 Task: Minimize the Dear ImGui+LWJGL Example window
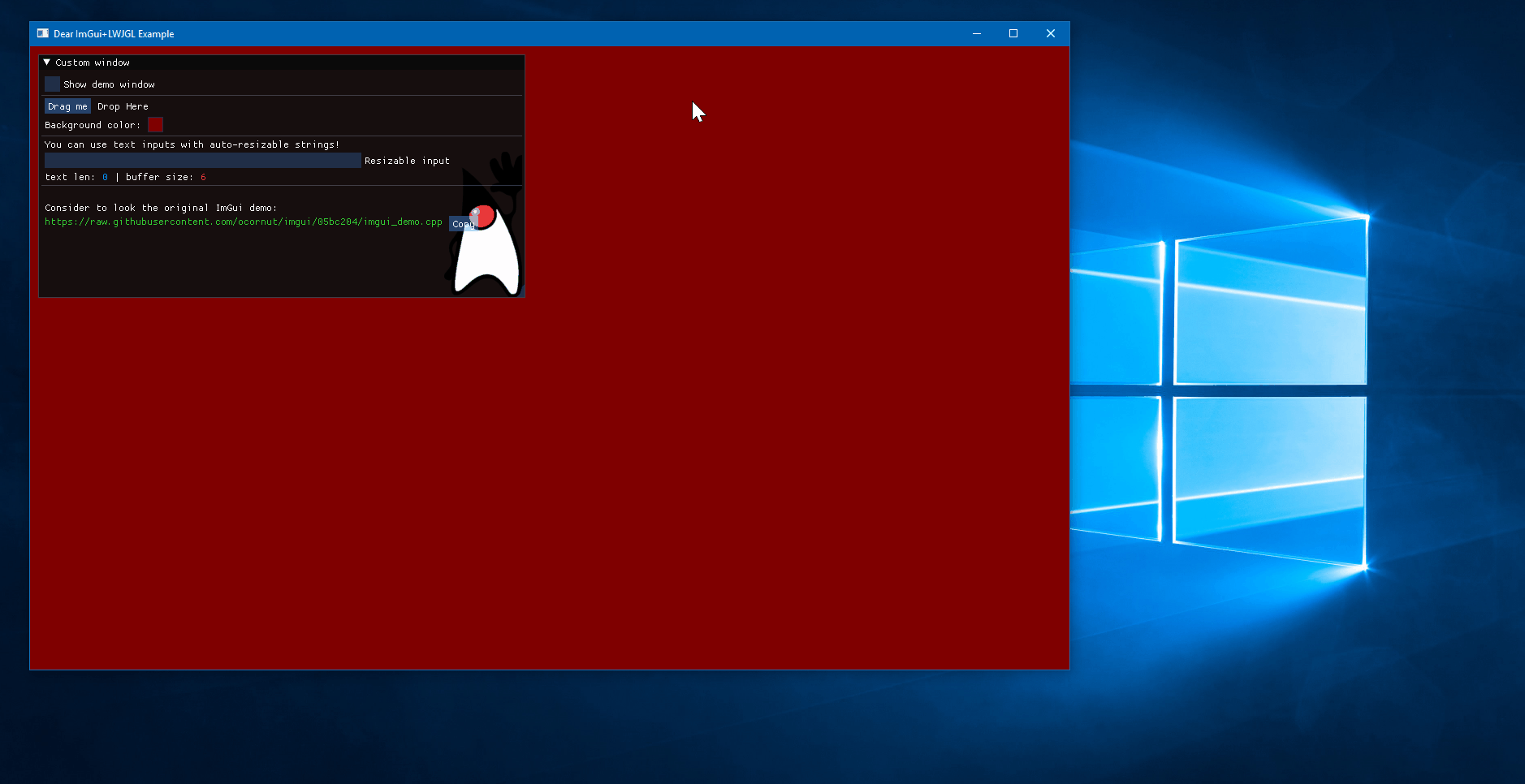(977, 33)
